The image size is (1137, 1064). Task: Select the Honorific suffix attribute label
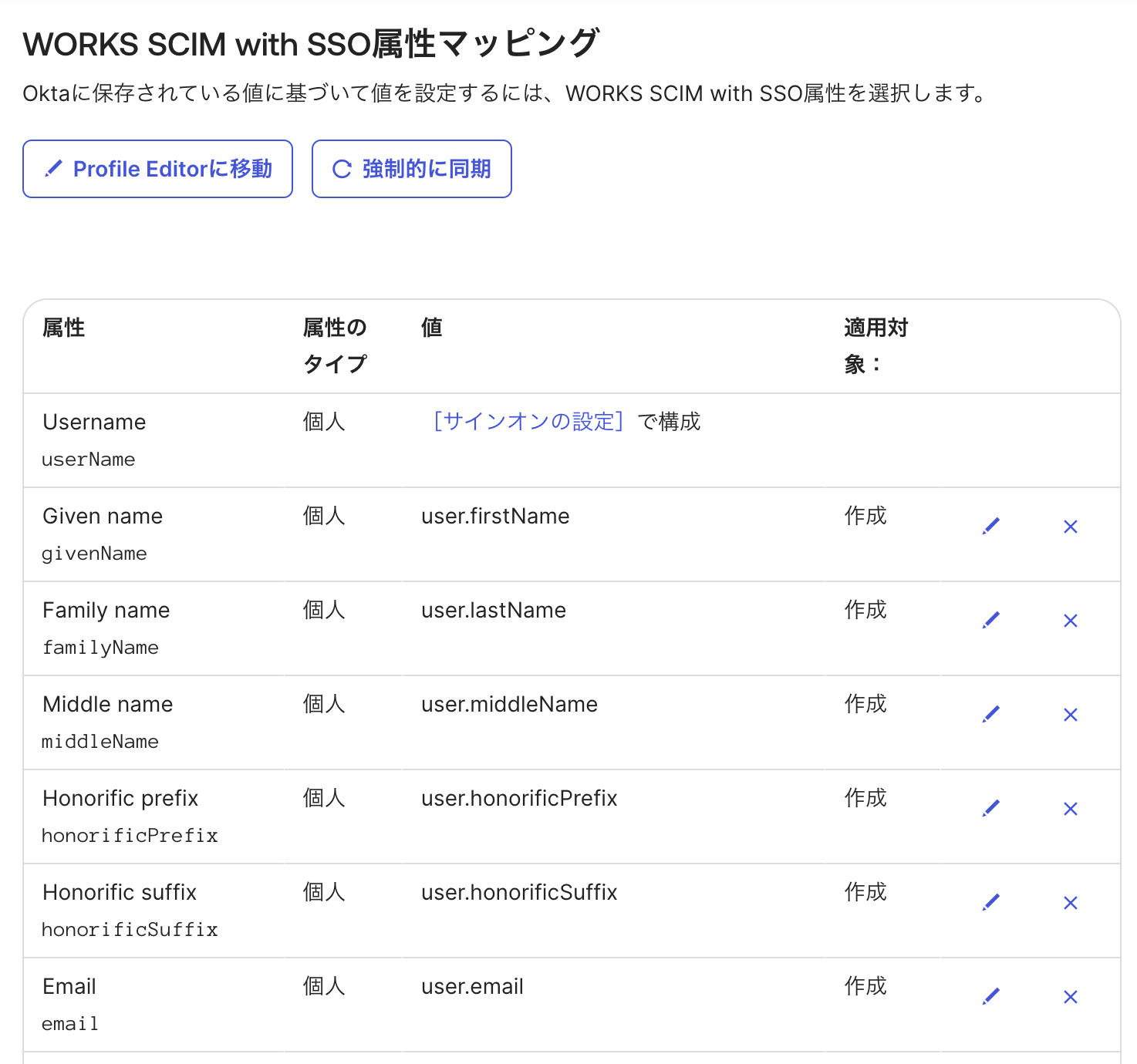coord(120,892)
